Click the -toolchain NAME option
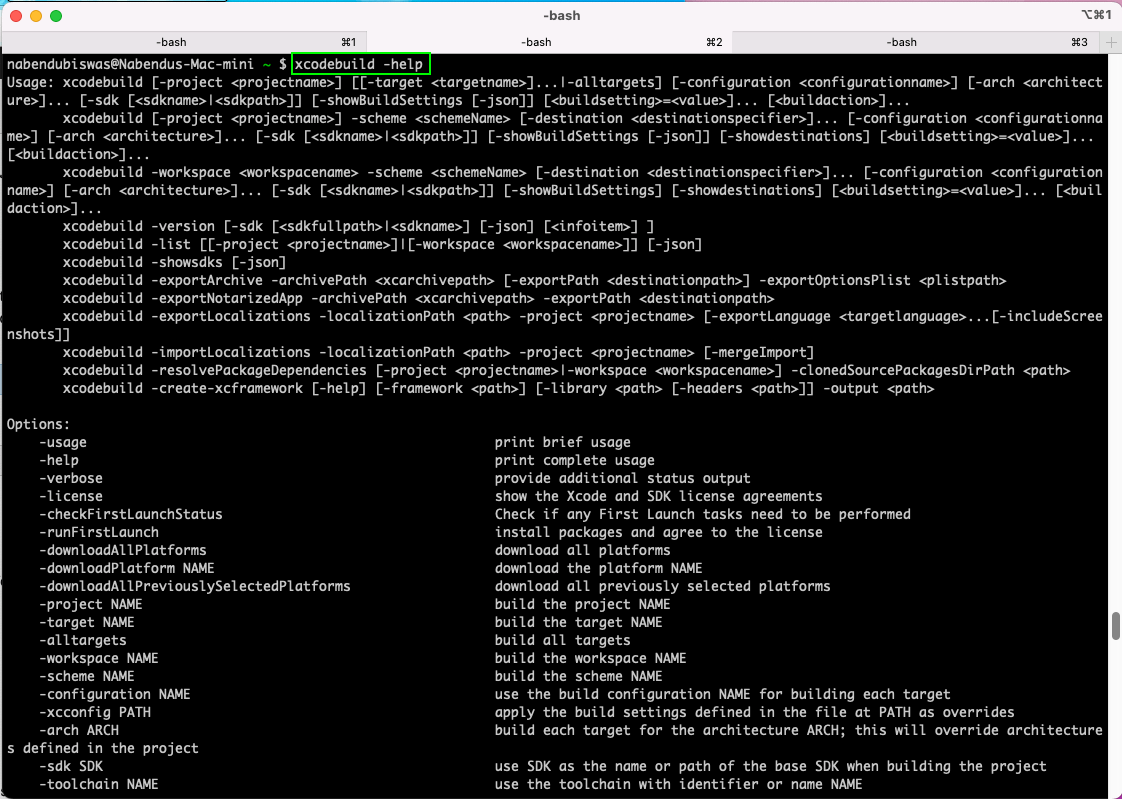 coord(98,784)
